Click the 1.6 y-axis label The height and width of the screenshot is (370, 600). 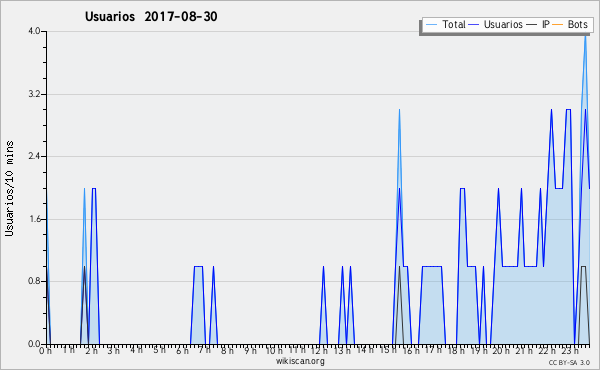click(x=34, y=219)
